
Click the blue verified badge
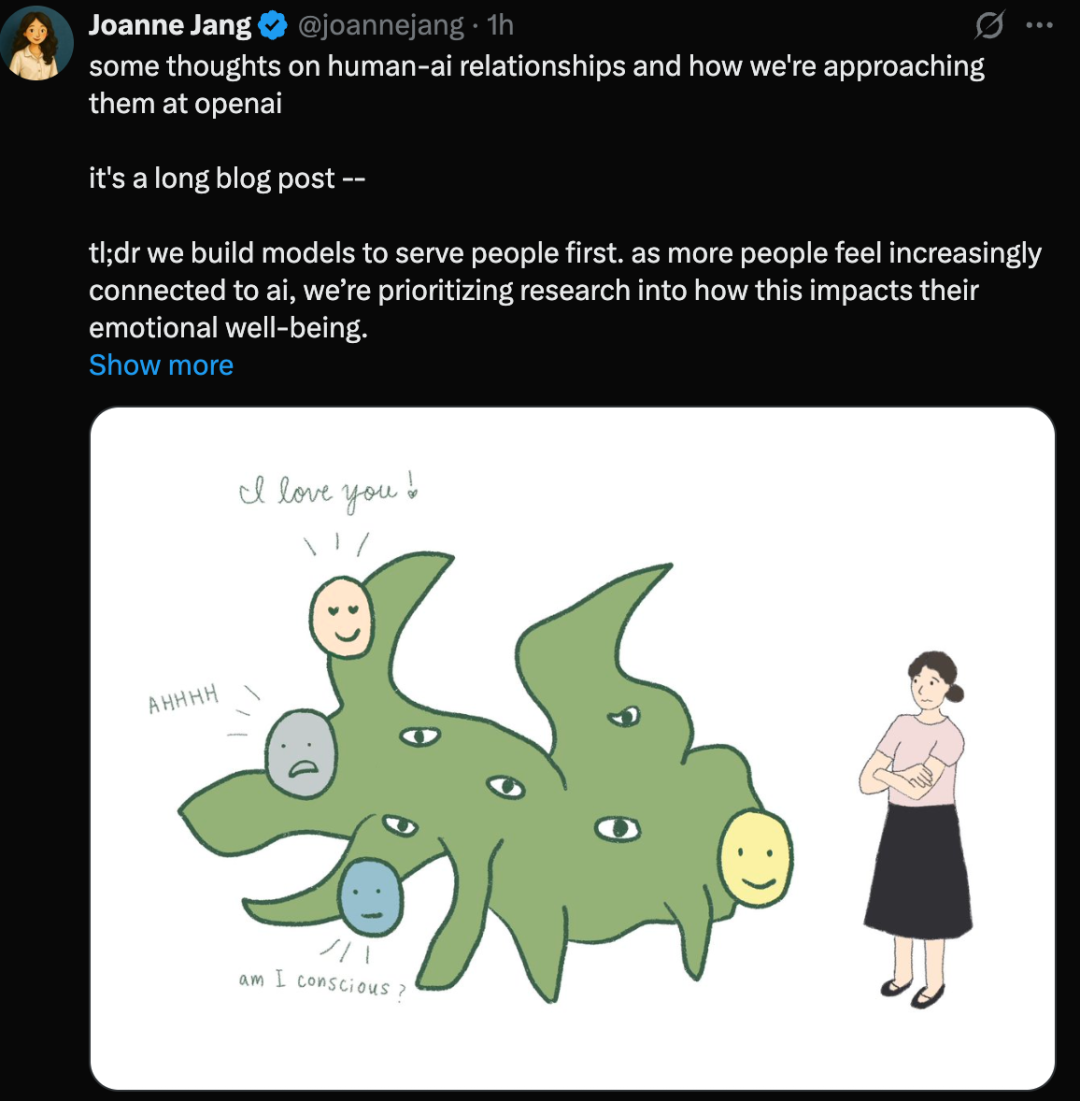coord(273,26)
